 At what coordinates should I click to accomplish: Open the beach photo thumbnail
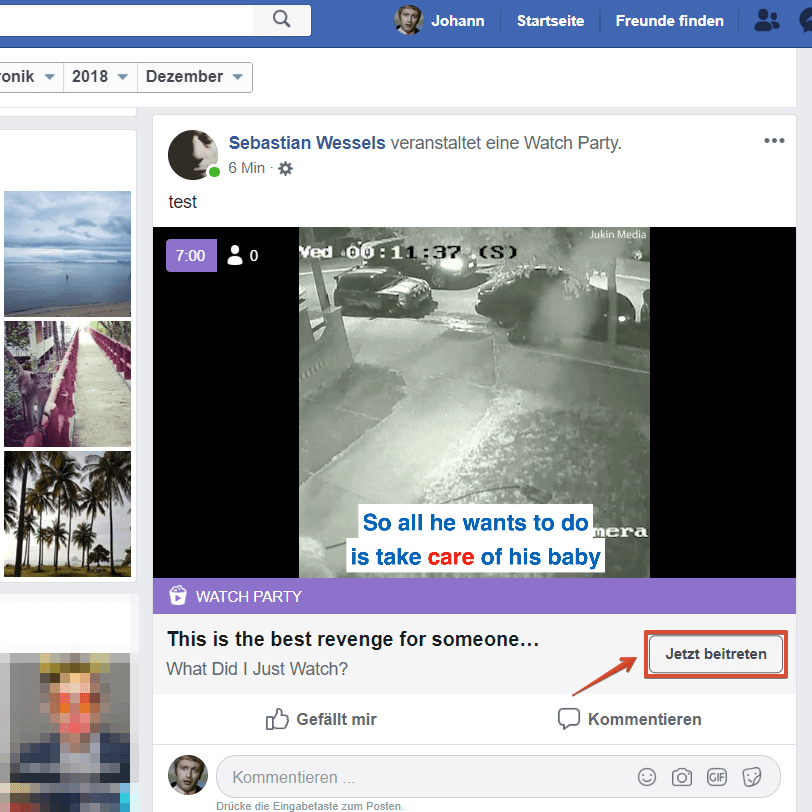tap(67, 254)
